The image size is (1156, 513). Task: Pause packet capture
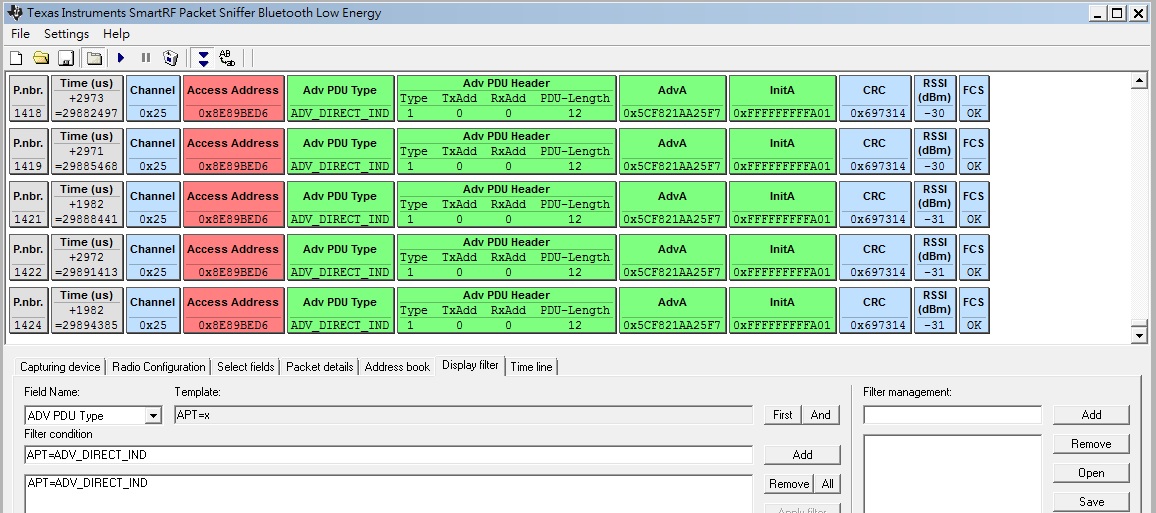coord(146,57)
